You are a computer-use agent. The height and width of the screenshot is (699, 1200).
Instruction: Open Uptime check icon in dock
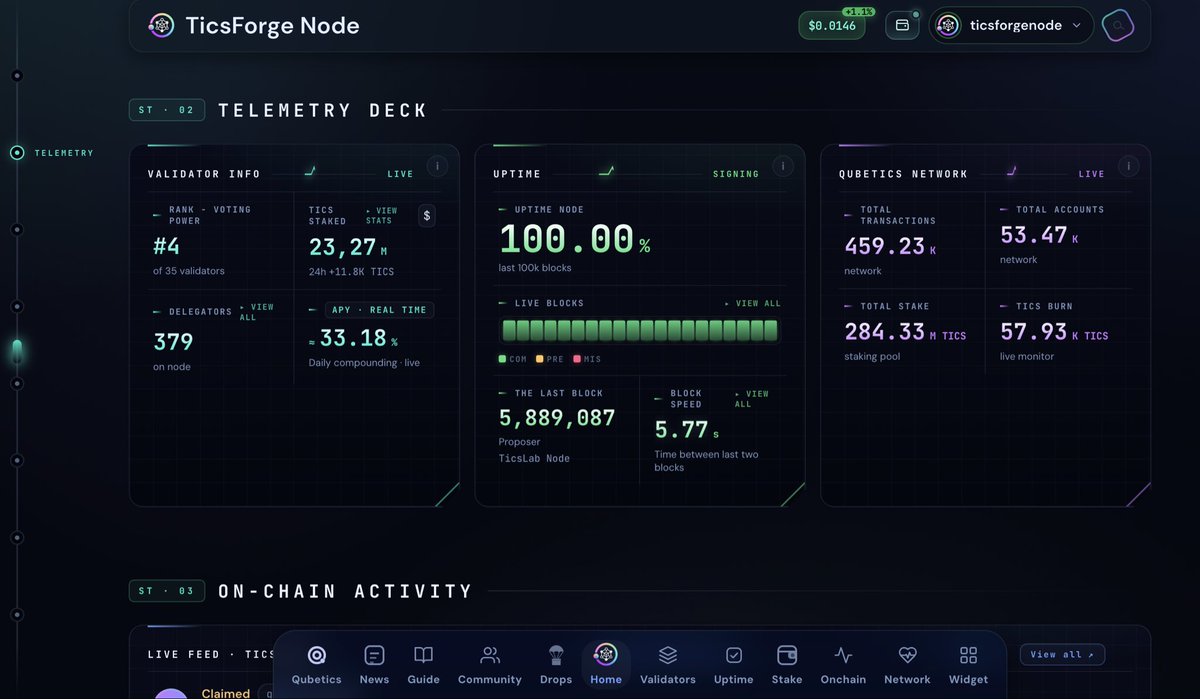(733, 664)
